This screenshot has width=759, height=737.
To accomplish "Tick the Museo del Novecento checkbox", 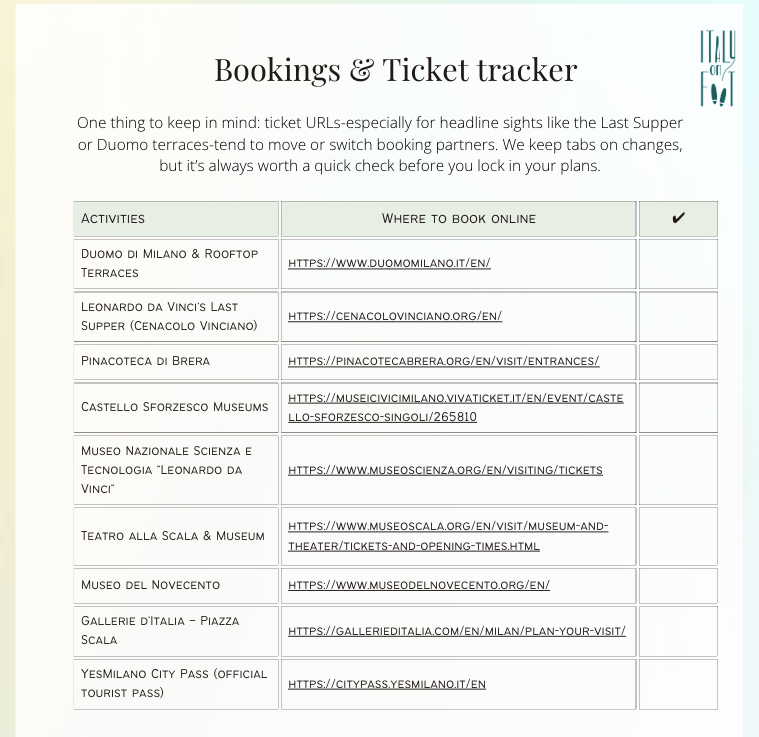I will [x=678, y=585].
